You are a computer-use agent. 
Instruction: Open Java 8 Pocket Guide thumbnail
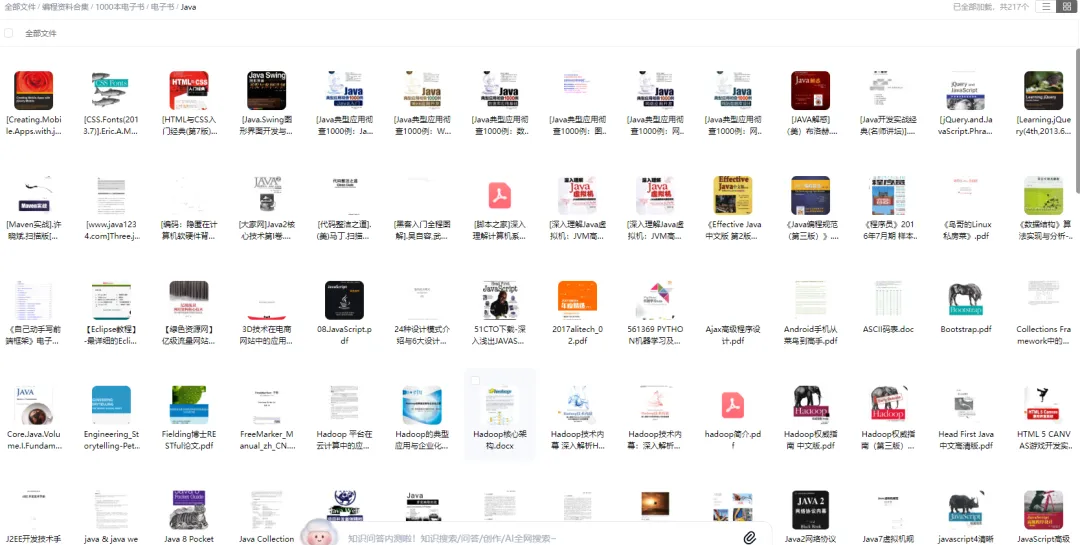point(189,509)
